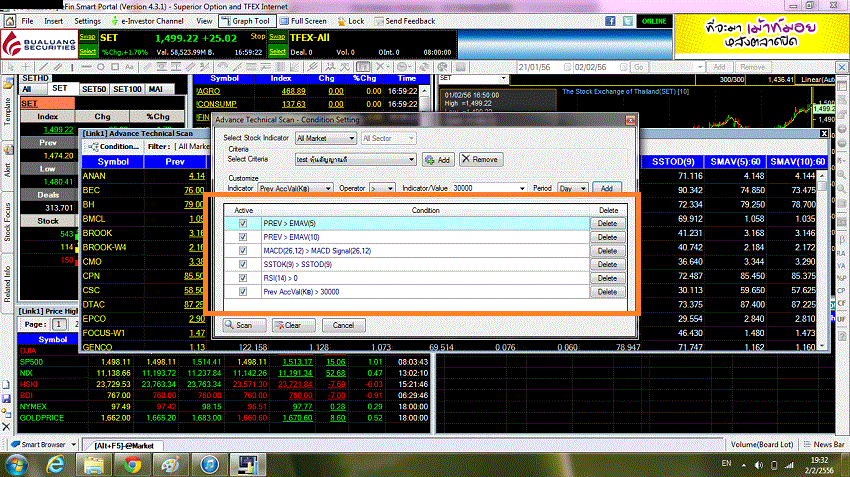This screenshot has height=477, width=850.
Task: Open the SET chart symbol dropdown
Action: click(503, 79)
